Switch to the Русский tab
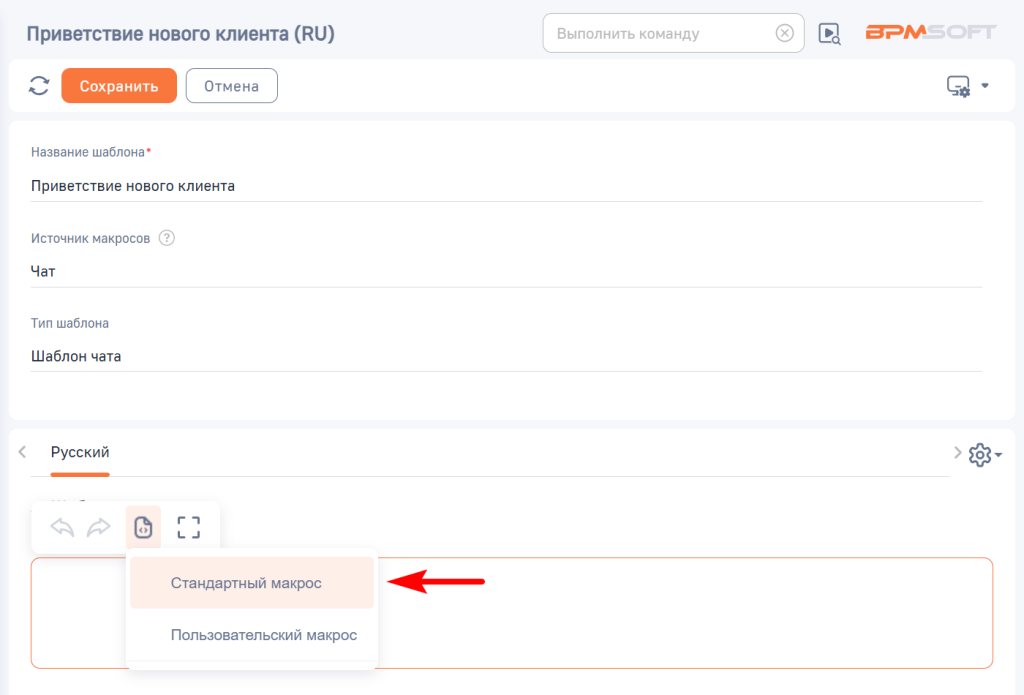The width and height of the screenshot is (1024, 695). tap(80, 453)
